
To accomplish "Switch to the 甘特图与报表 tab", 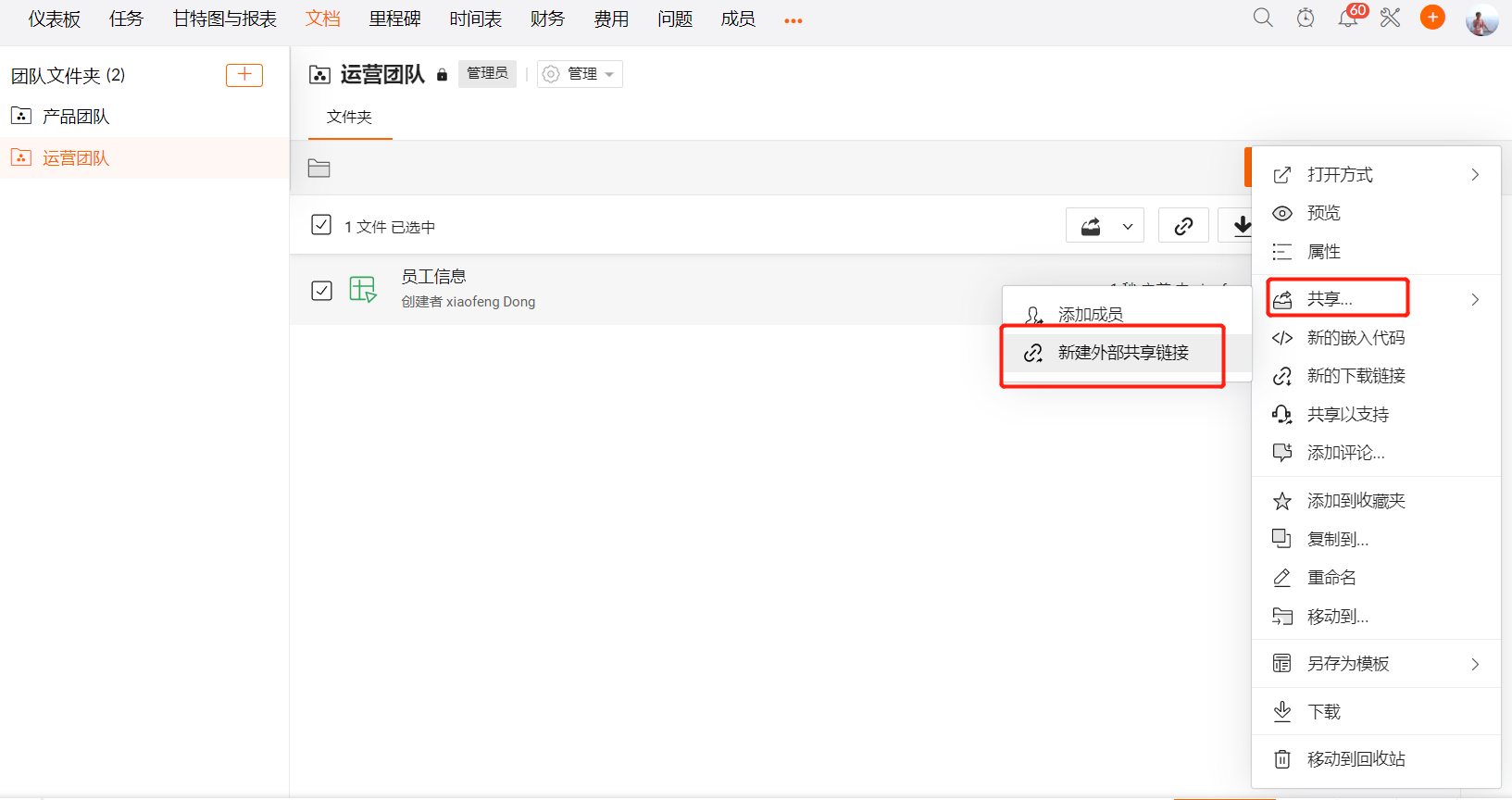I will 225,19.
